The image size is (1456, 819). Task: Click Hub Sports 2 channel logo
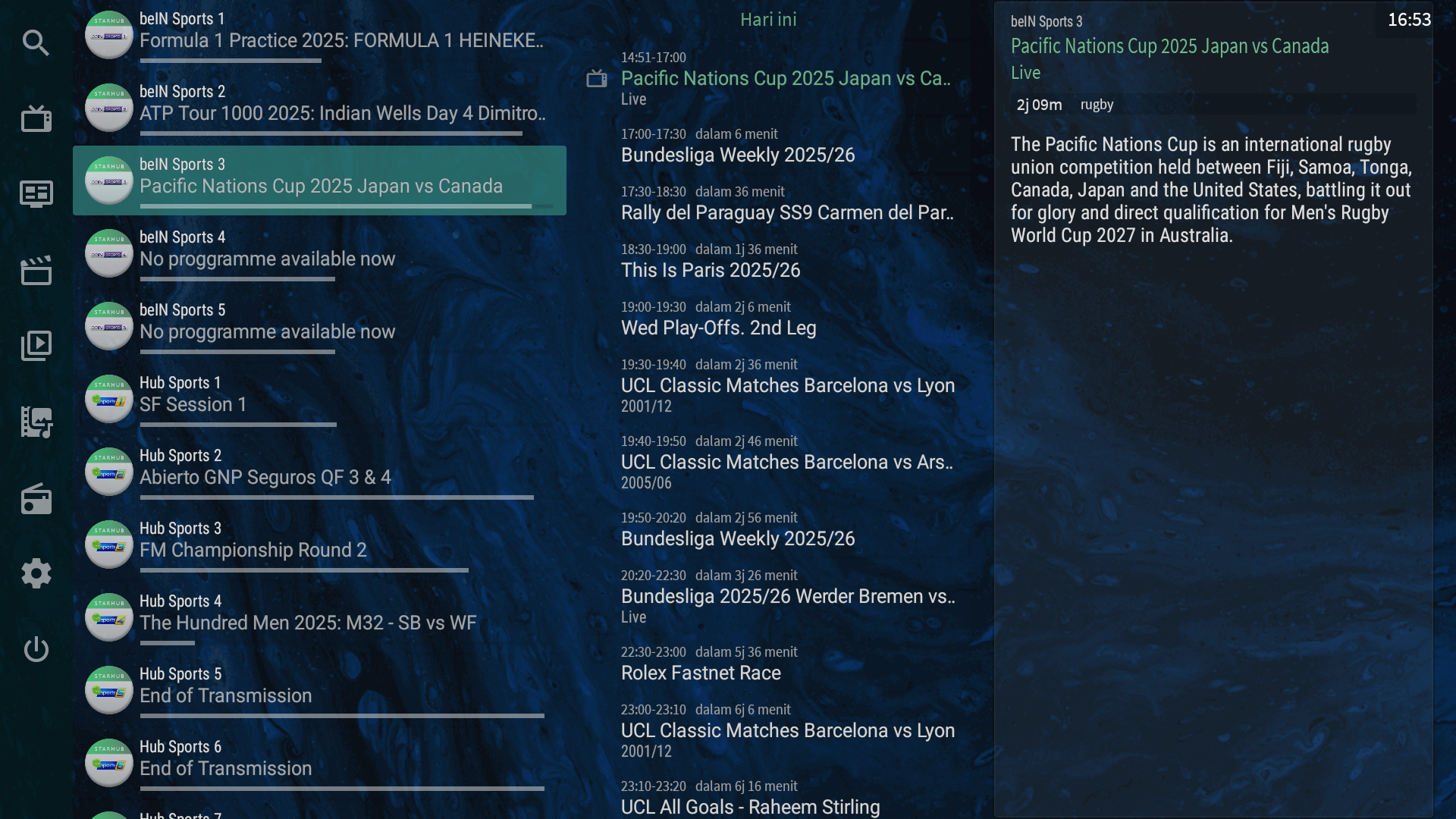(109, 472)
